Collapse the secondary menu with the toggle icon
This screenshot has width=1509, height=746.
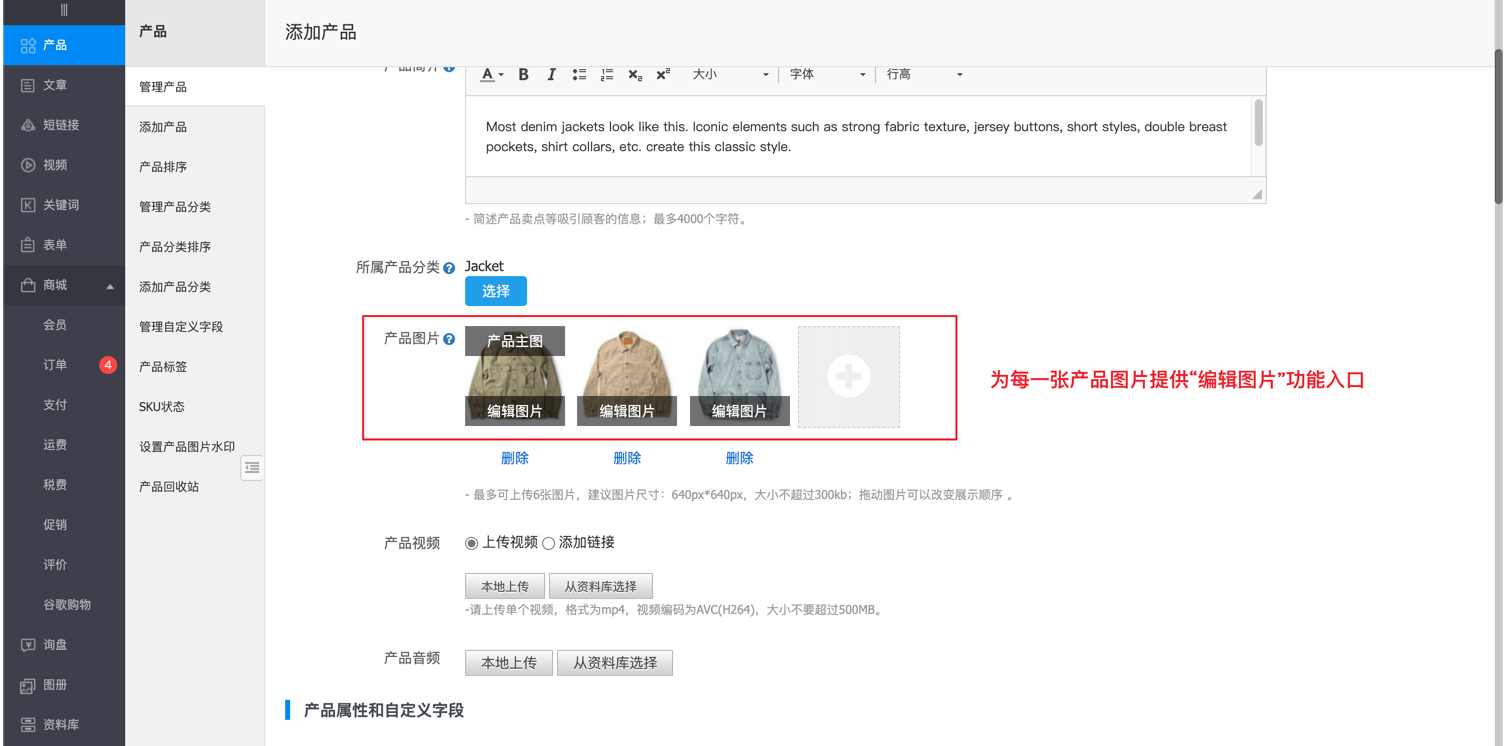[252, 467]
